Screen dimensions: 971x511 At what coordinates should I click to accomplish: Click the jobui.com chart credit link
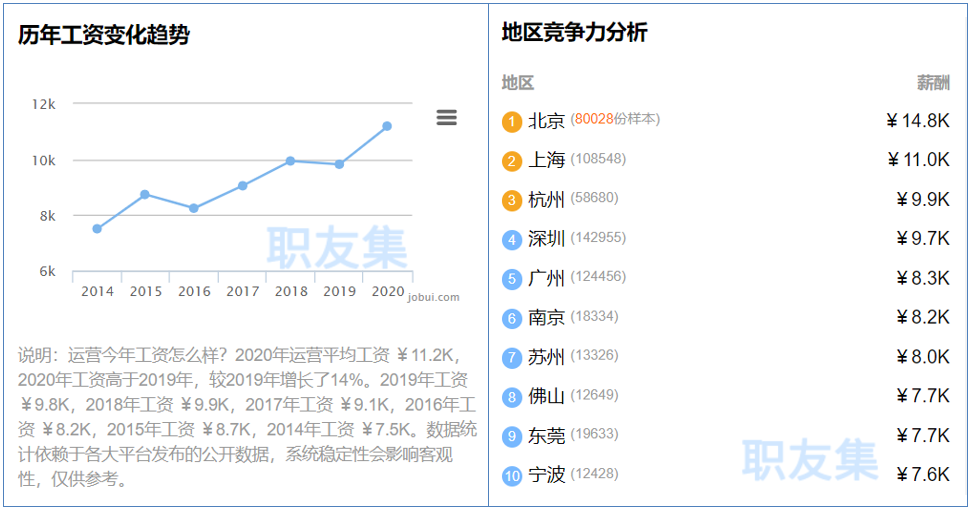click(x=433, y=297)
